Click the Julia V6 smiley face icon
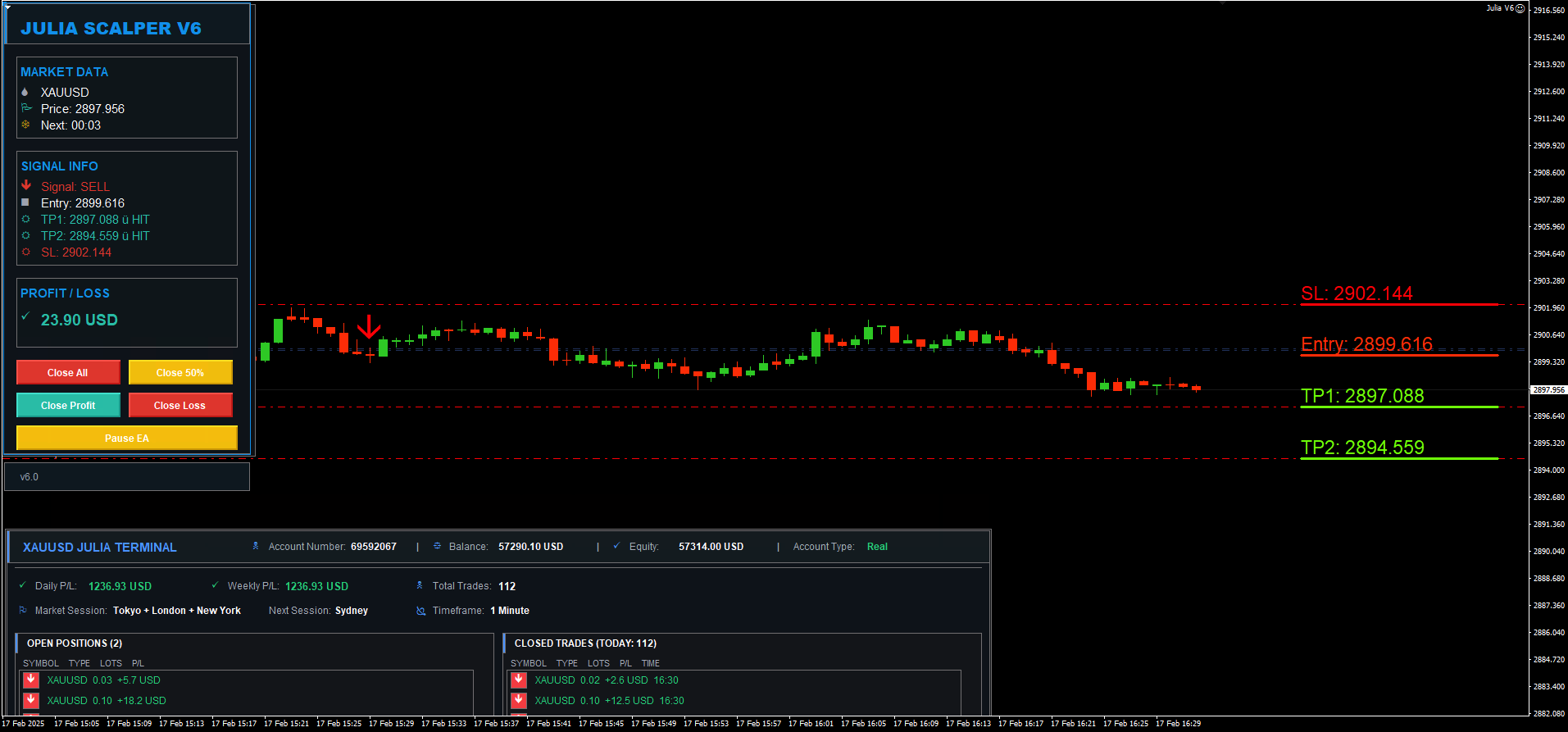 point(1520,8)
